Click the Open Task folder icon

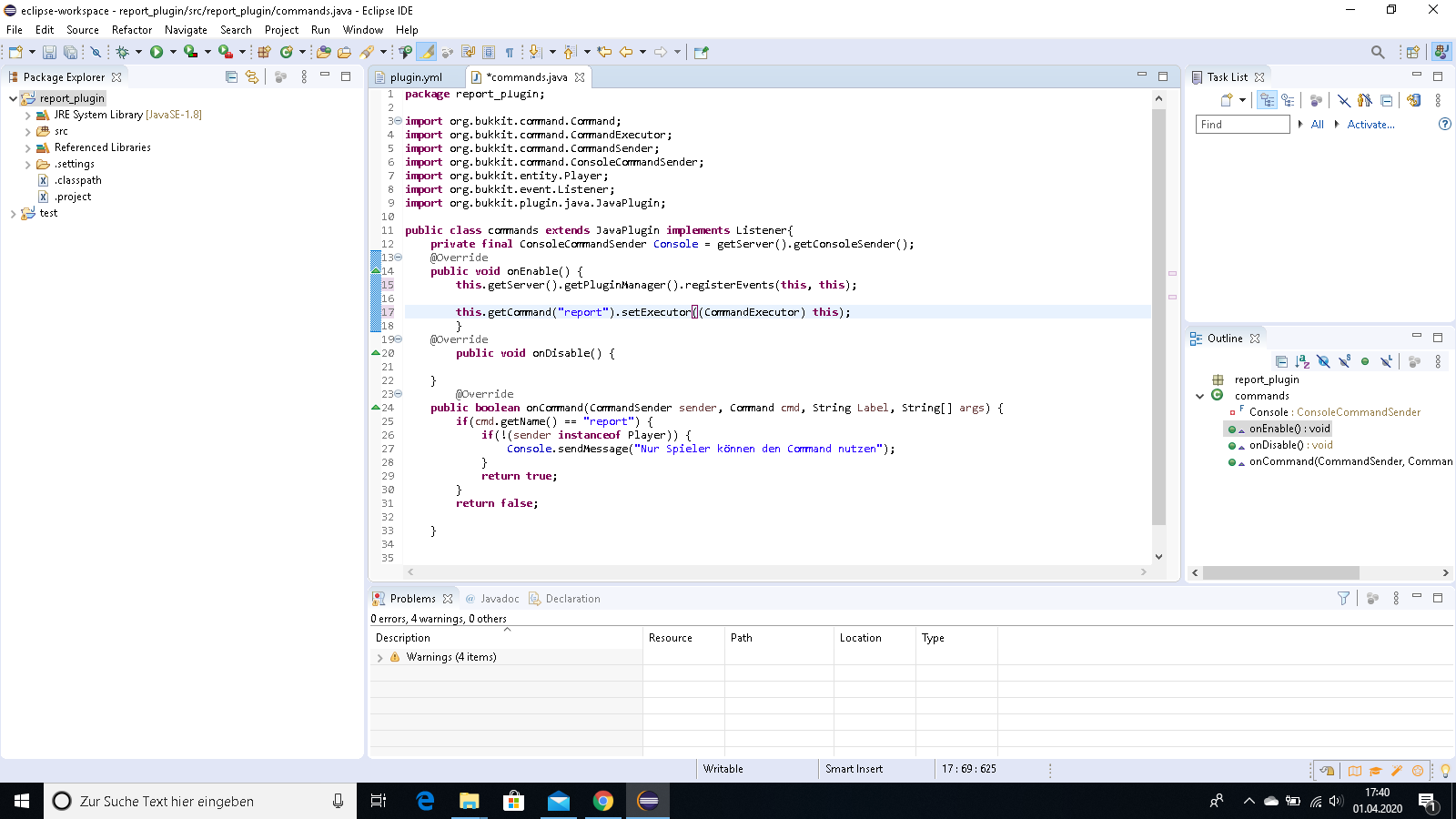click(344, 53)
